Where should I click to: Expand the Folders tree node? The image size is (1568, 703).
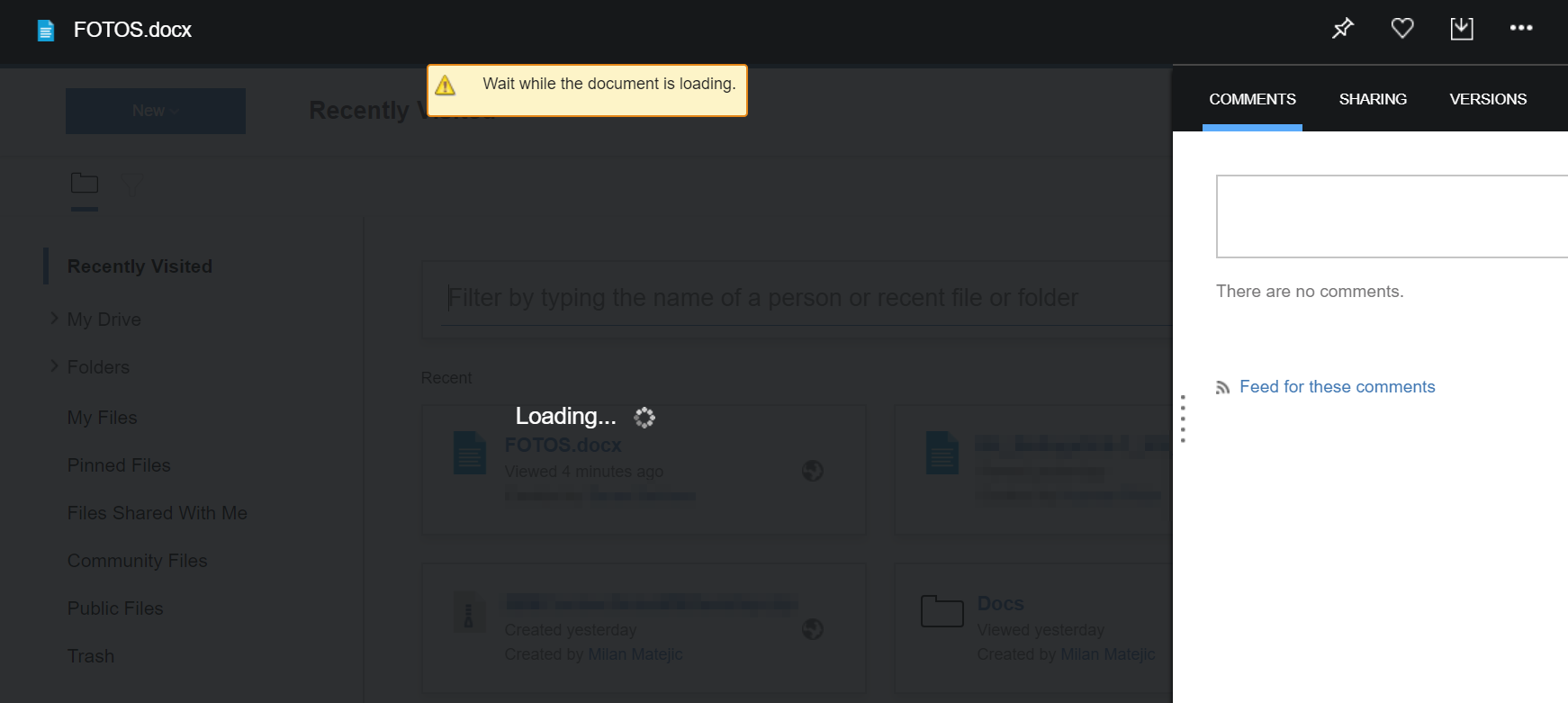pos(54,366)
